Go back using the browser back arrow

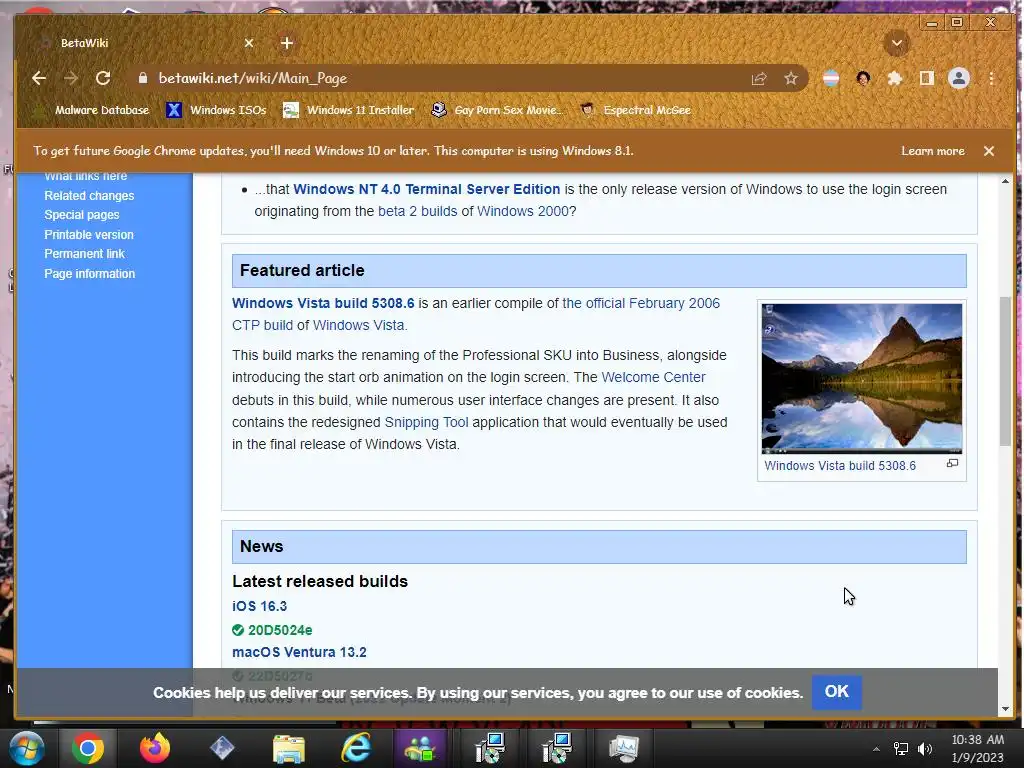pyautogui.click(x=39, y=78)
